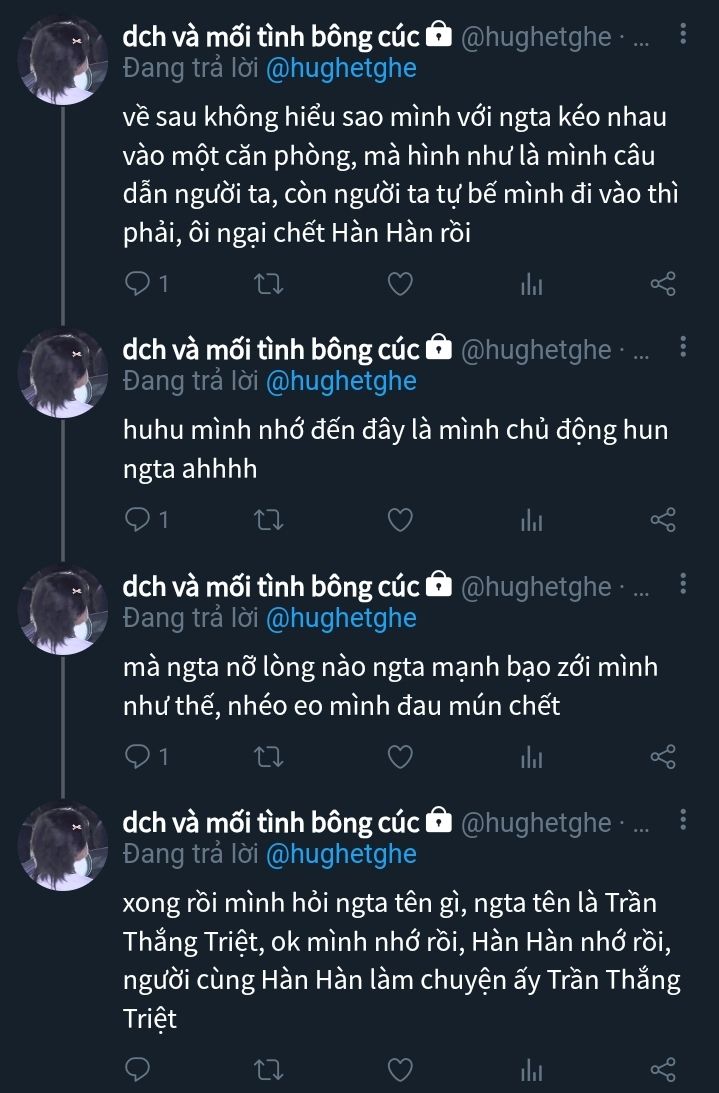The image size is (719, 1093).
Task: Open profile avatar of the first tweet
Action: tap(65, 60)
